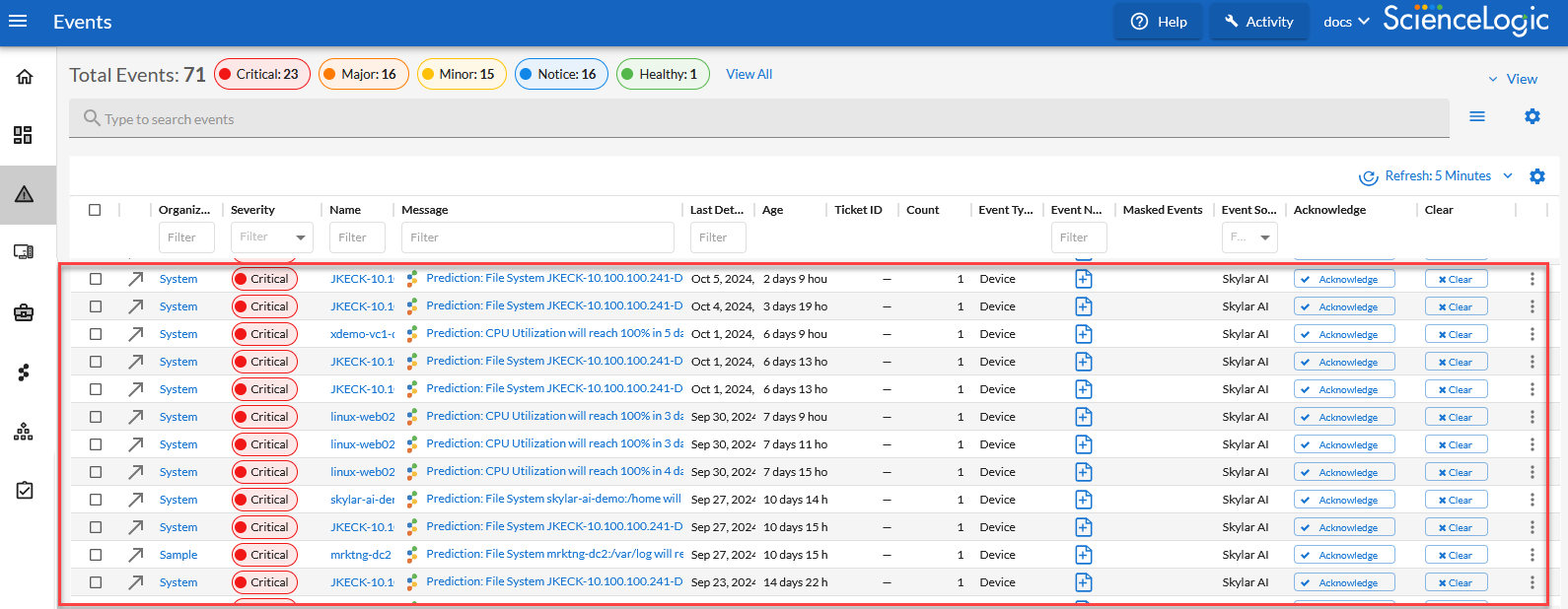Viewport: 1568px width, 609px height.
Task: Open the Dashboards sidebar icon
Action: [x=24, y=135]
